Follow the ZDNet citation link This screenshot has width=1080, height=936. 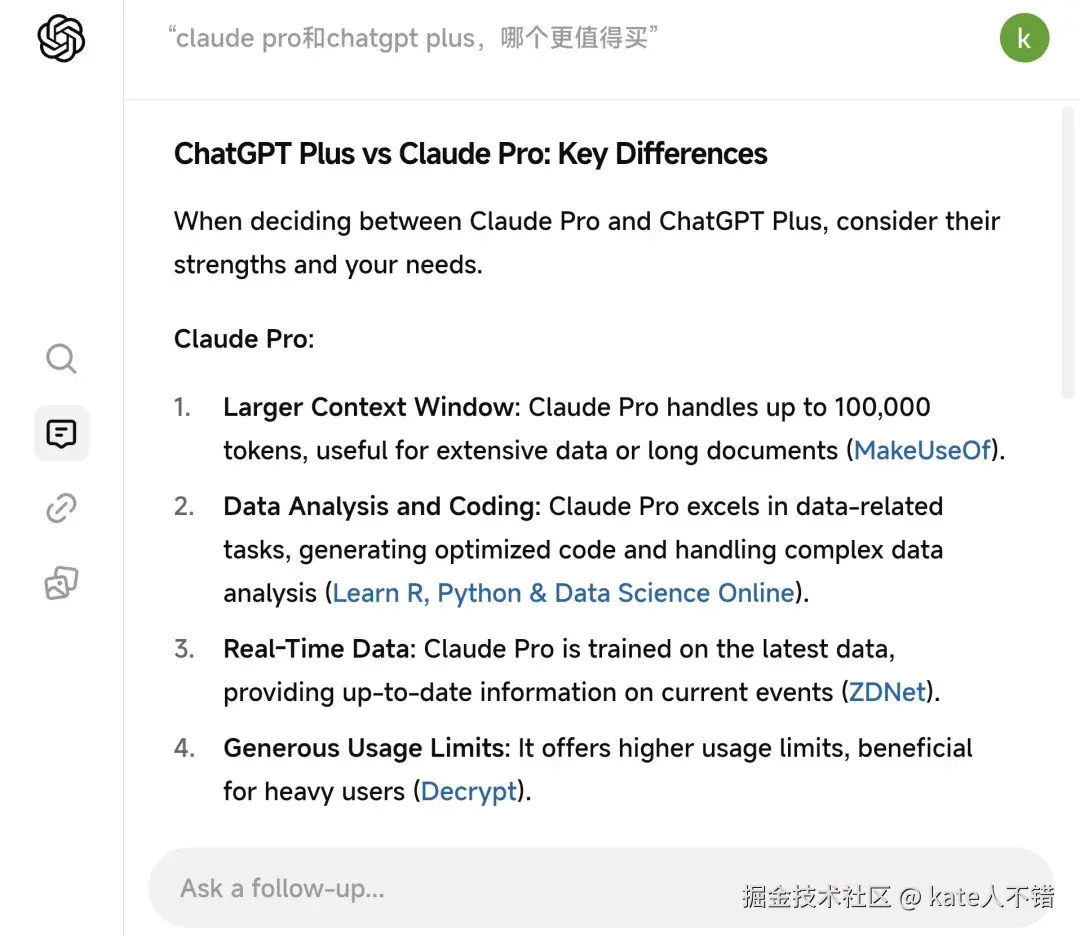click(x=888, y=691)
